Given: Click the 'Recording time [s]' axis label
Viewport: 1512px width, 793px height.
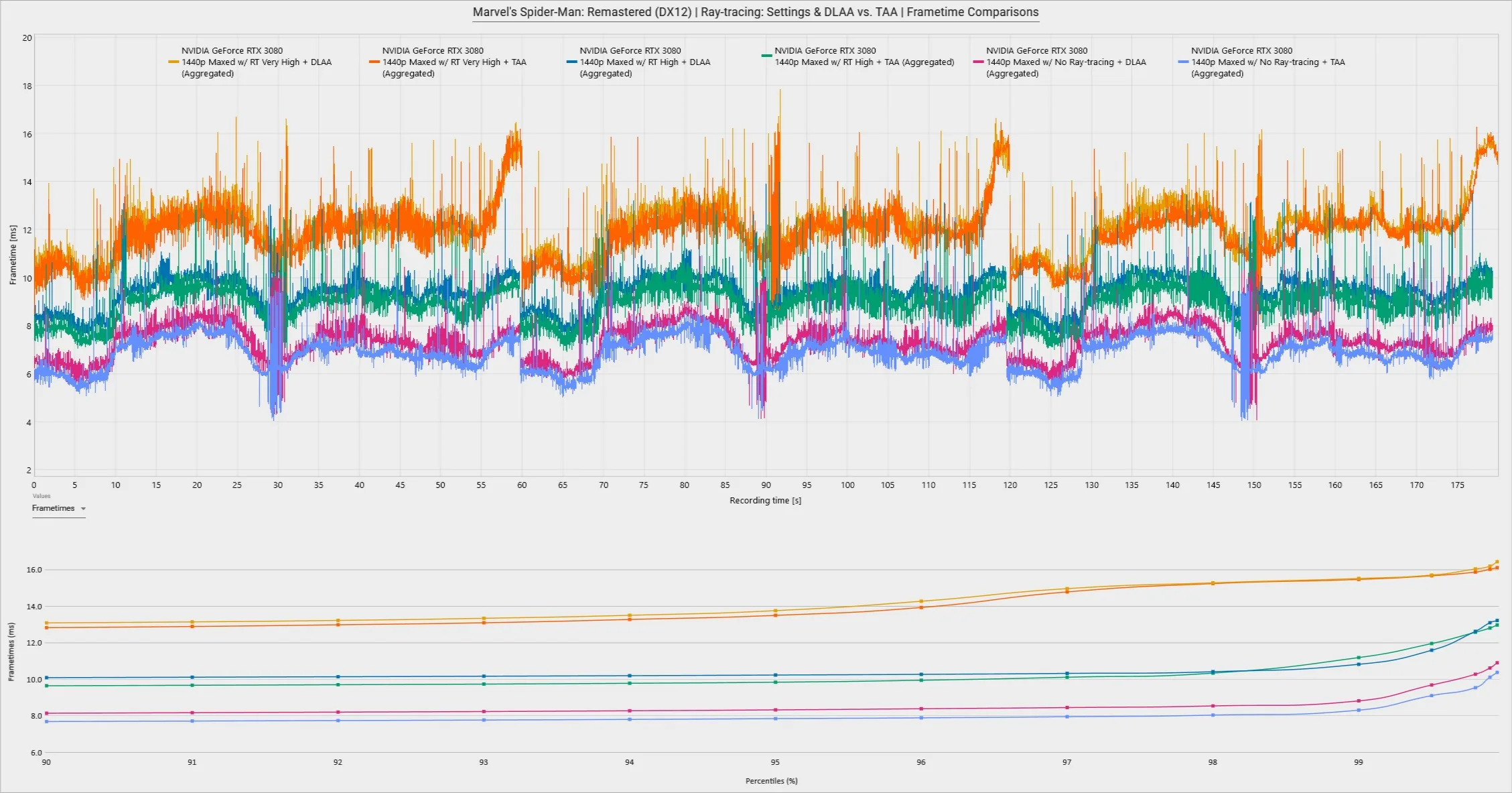Looking at the screenshot, I should coord(765,501).
